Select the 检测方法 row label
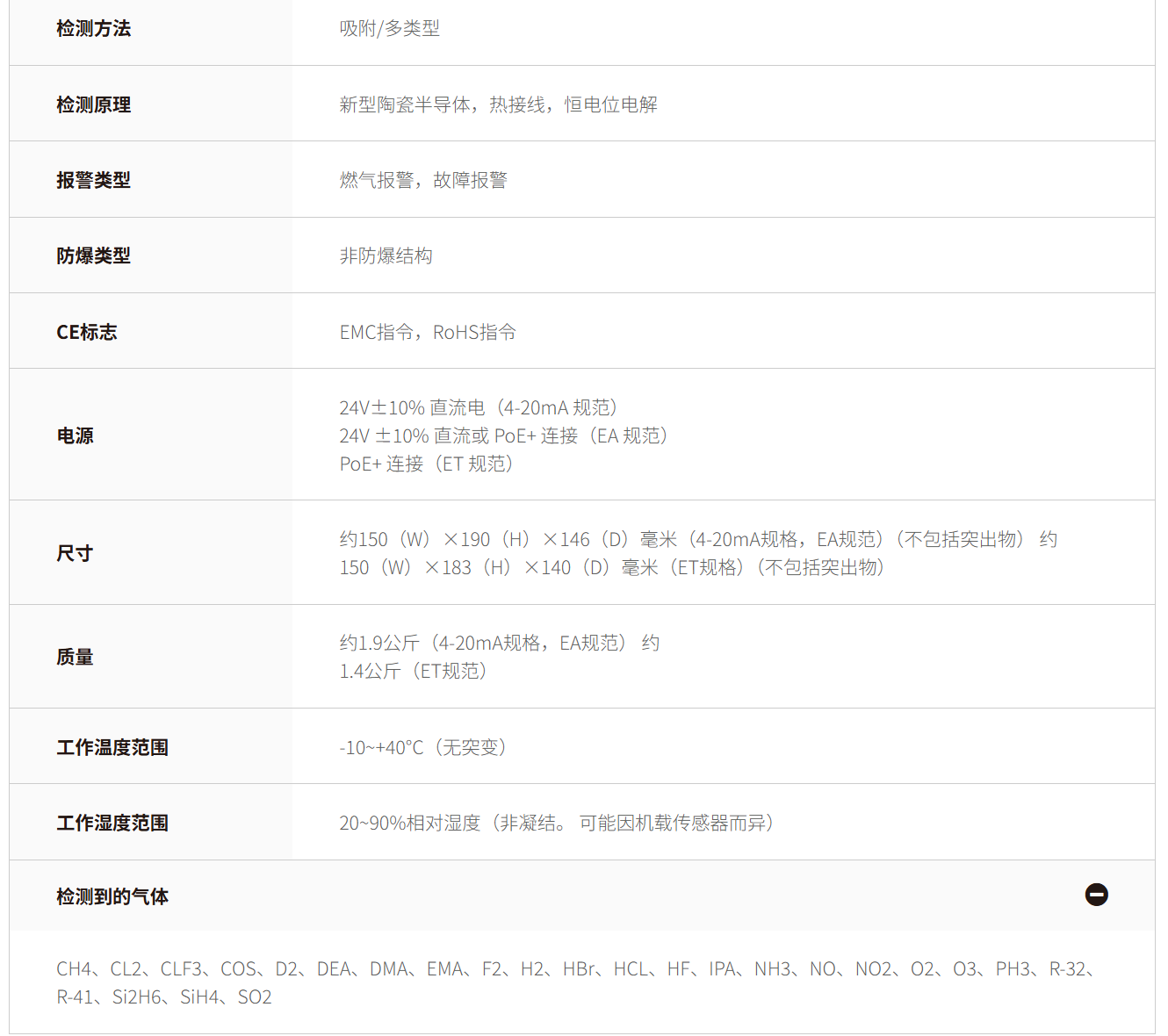The height and width of the screenshot is (1036, 1168). tap(94, 29)
